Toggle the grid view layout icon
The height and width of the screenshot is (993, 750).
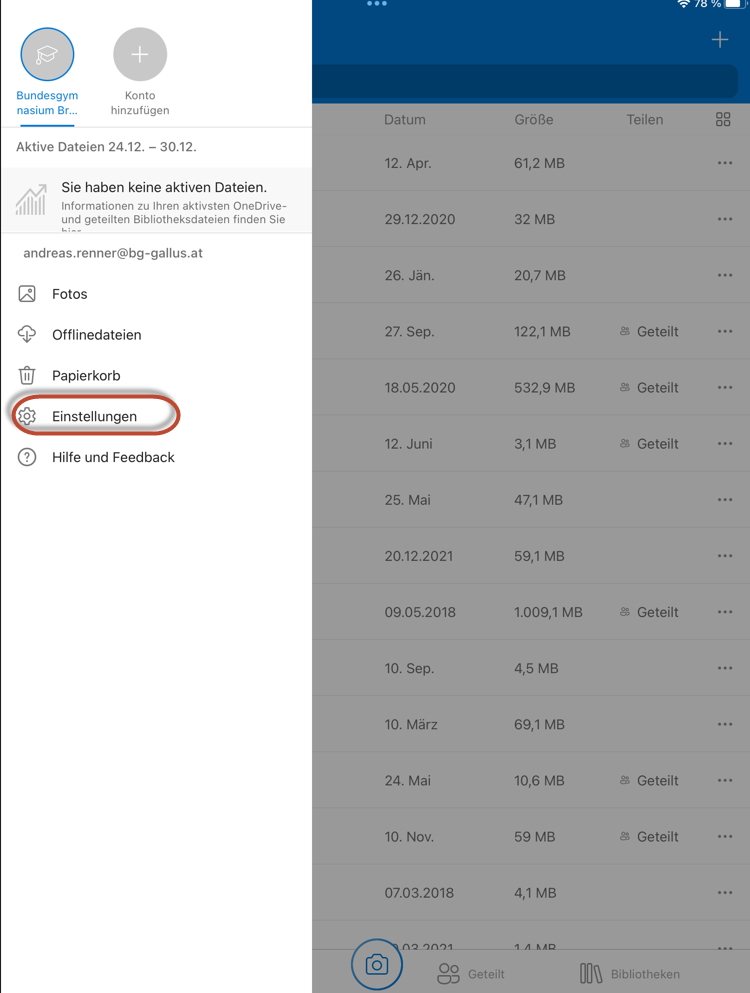coord(723,120)
